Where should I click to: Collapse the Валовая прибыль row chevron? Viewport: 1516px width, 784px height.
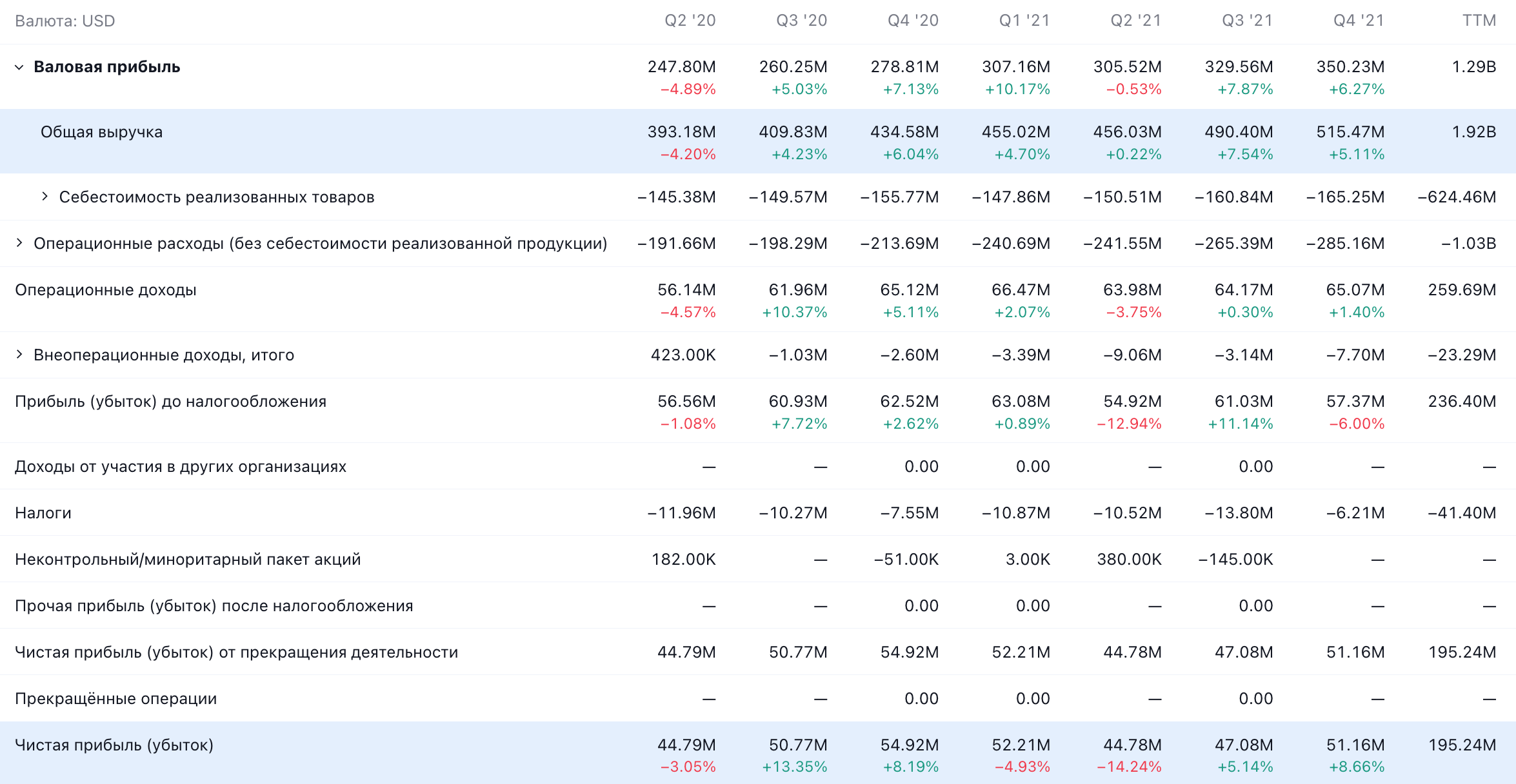pyautogui.click(x=19, y=67)
